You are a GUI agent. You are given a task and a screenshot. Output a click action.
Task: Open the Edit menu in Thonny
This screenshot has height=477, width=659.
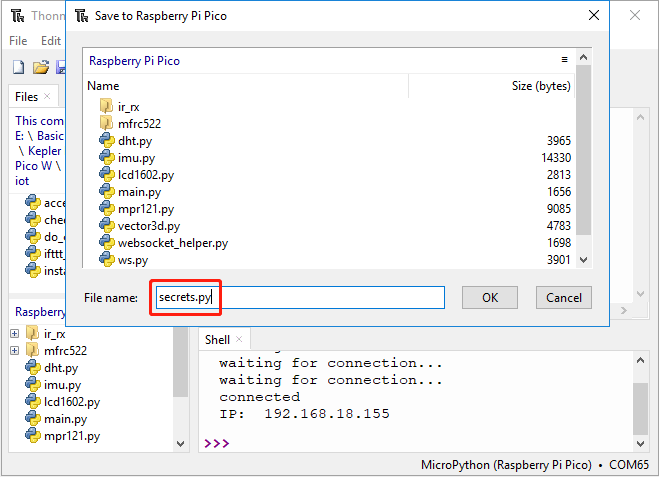[x=51, y=41]
